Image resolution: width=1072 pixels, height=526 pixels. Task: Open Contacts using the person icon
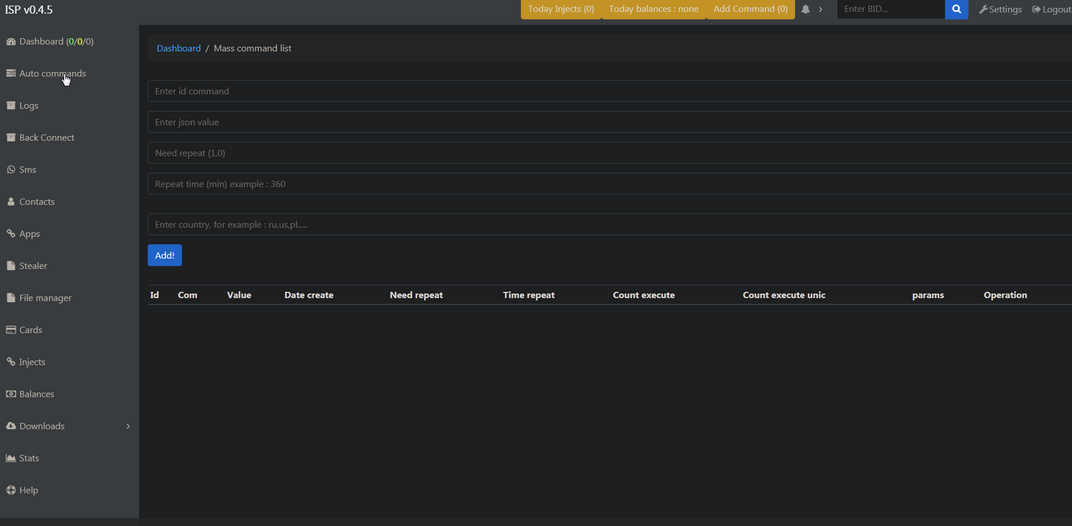pyautogui.click(x=11, y=202)
